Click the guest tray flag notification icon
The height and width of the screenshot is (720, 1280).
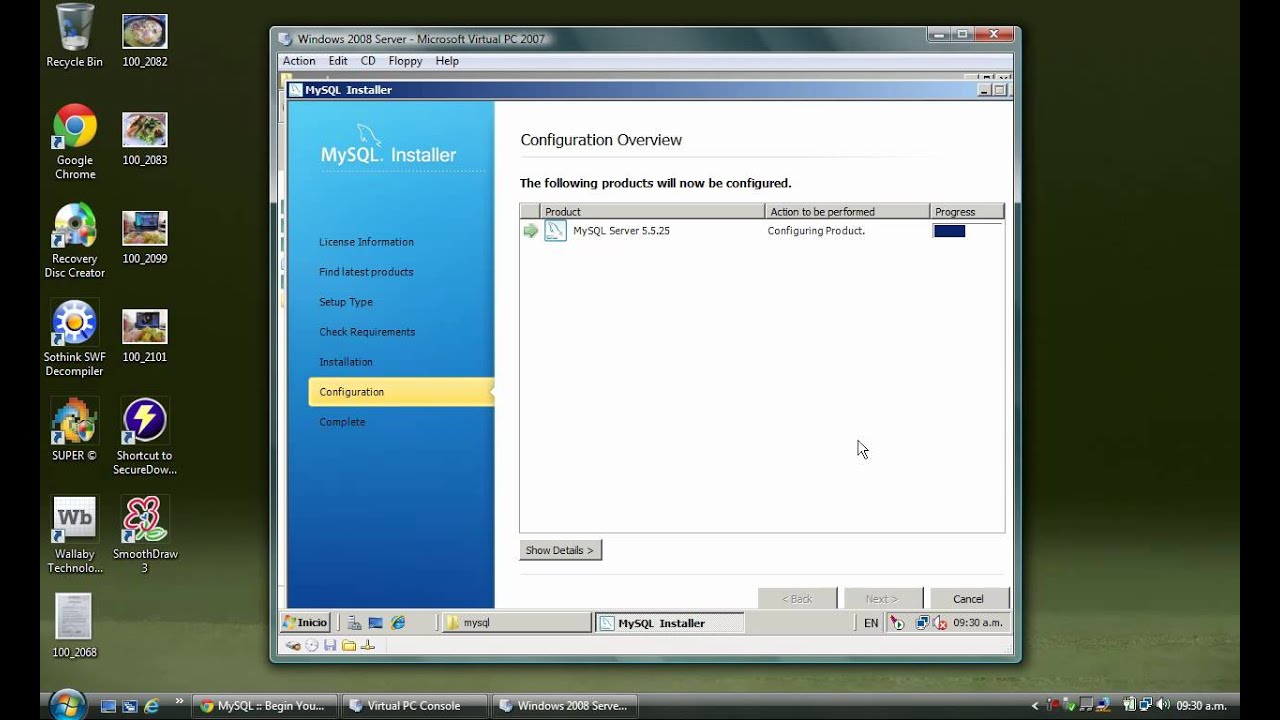click(897, 623)
